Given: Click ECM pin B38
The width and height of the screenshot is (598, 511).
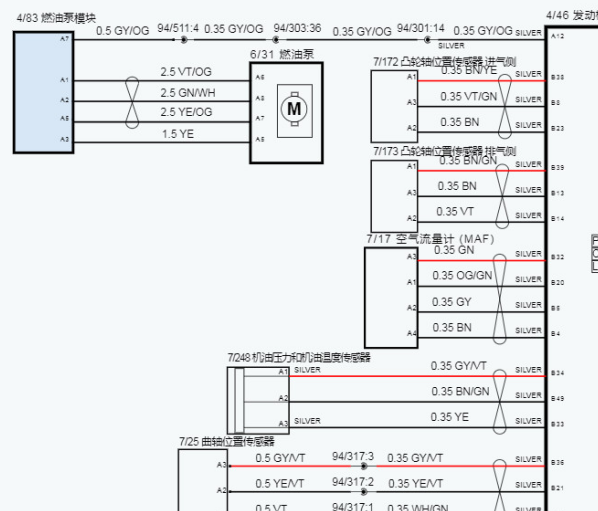Looking at the screenshot, I should pyautogui.click(x=558, y=77).
